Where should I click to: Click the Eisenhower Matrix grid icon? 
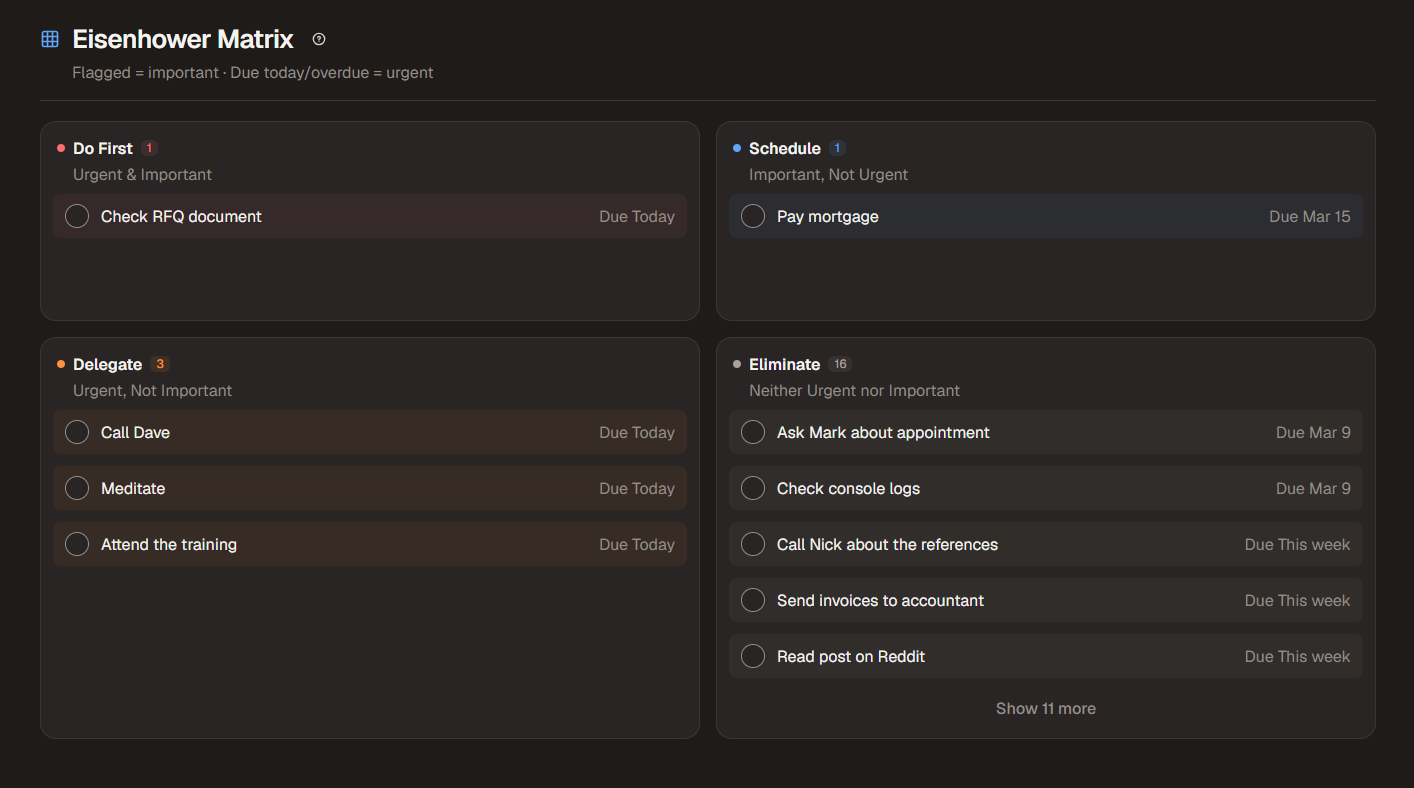50,39
